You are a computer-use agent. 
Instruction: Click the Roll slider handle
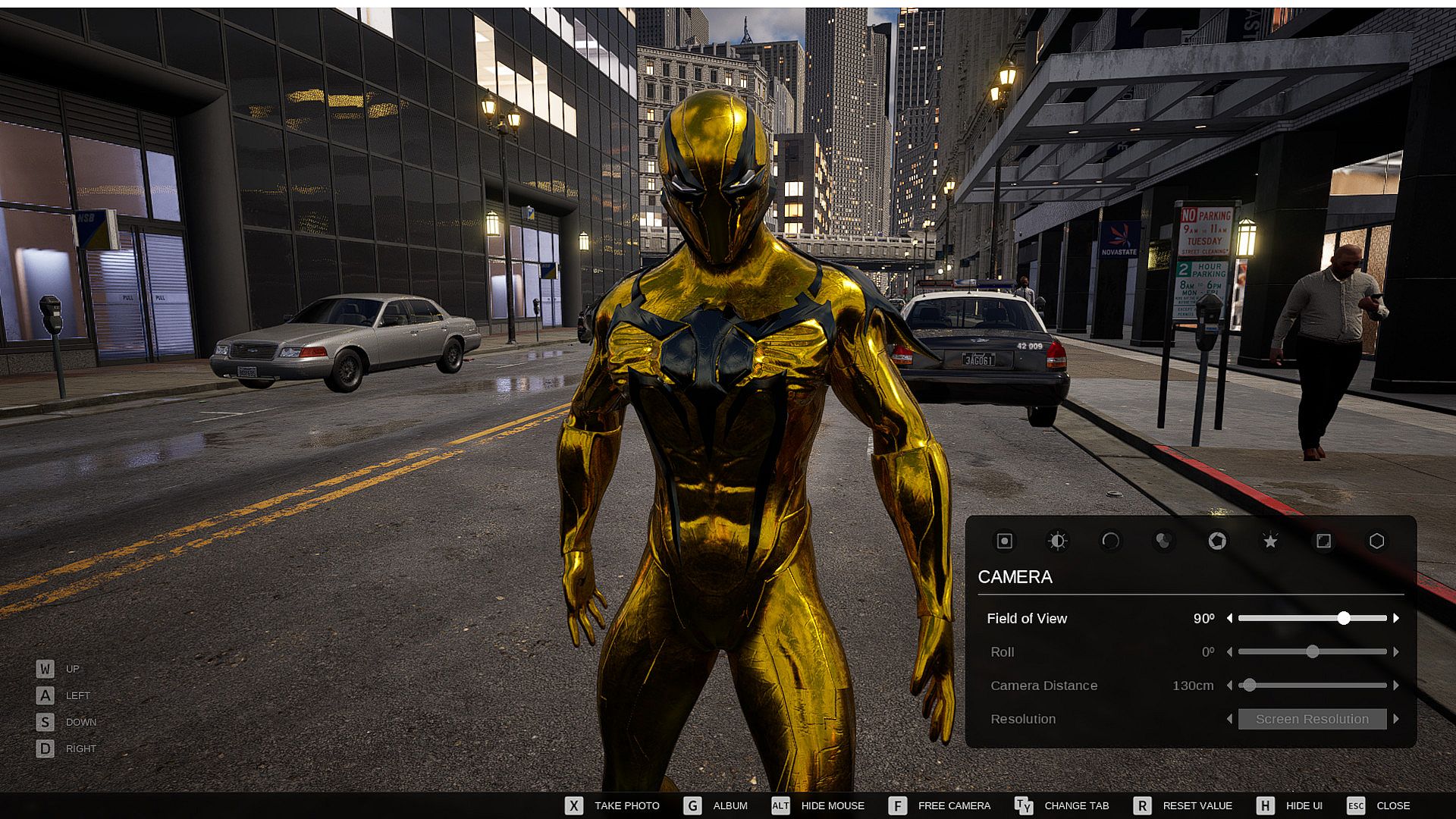(x=1313, y=651)
